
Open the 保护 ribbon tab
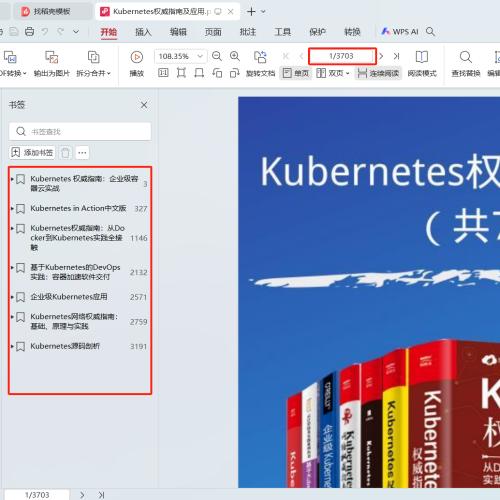(x=317, y=32)
